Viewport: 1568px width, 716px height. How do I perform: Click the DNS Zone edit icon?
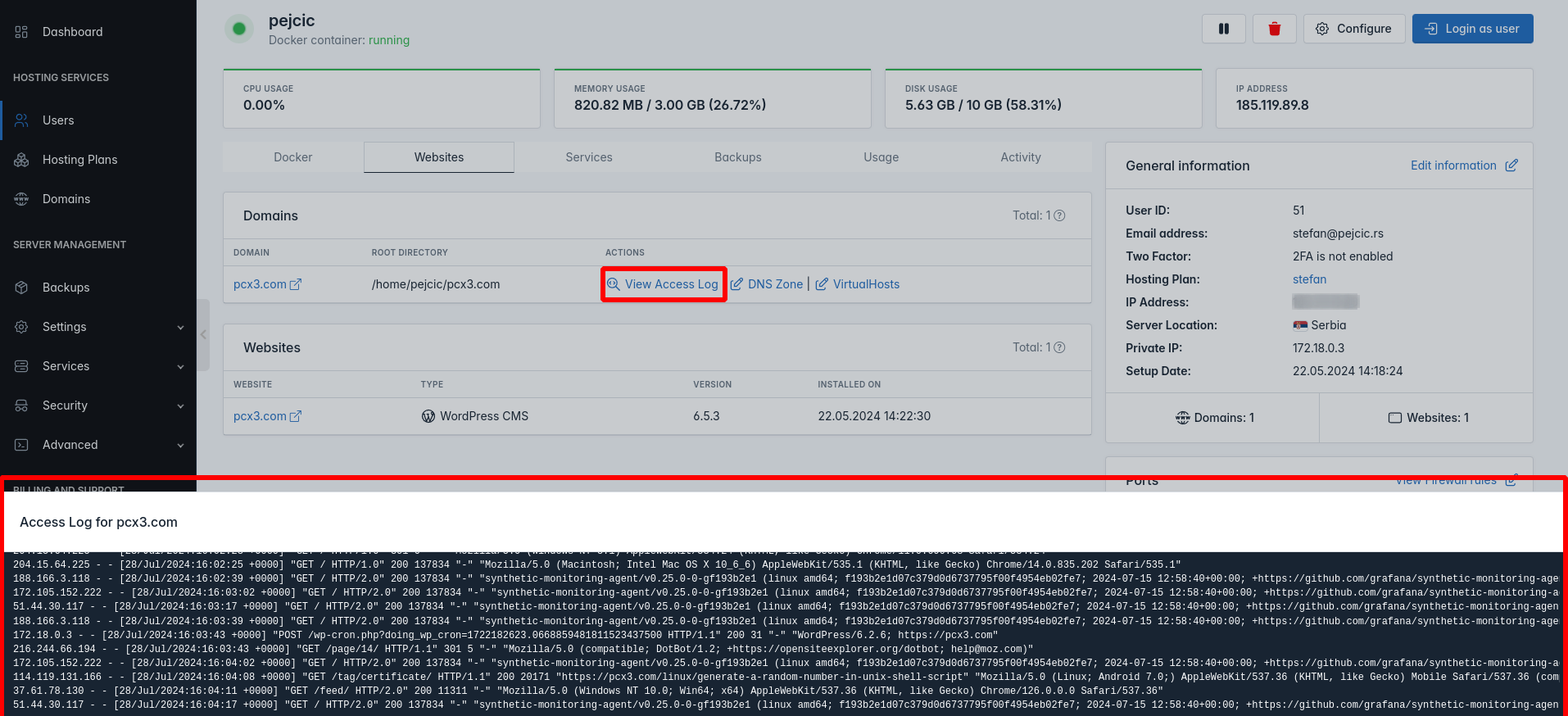736,284
